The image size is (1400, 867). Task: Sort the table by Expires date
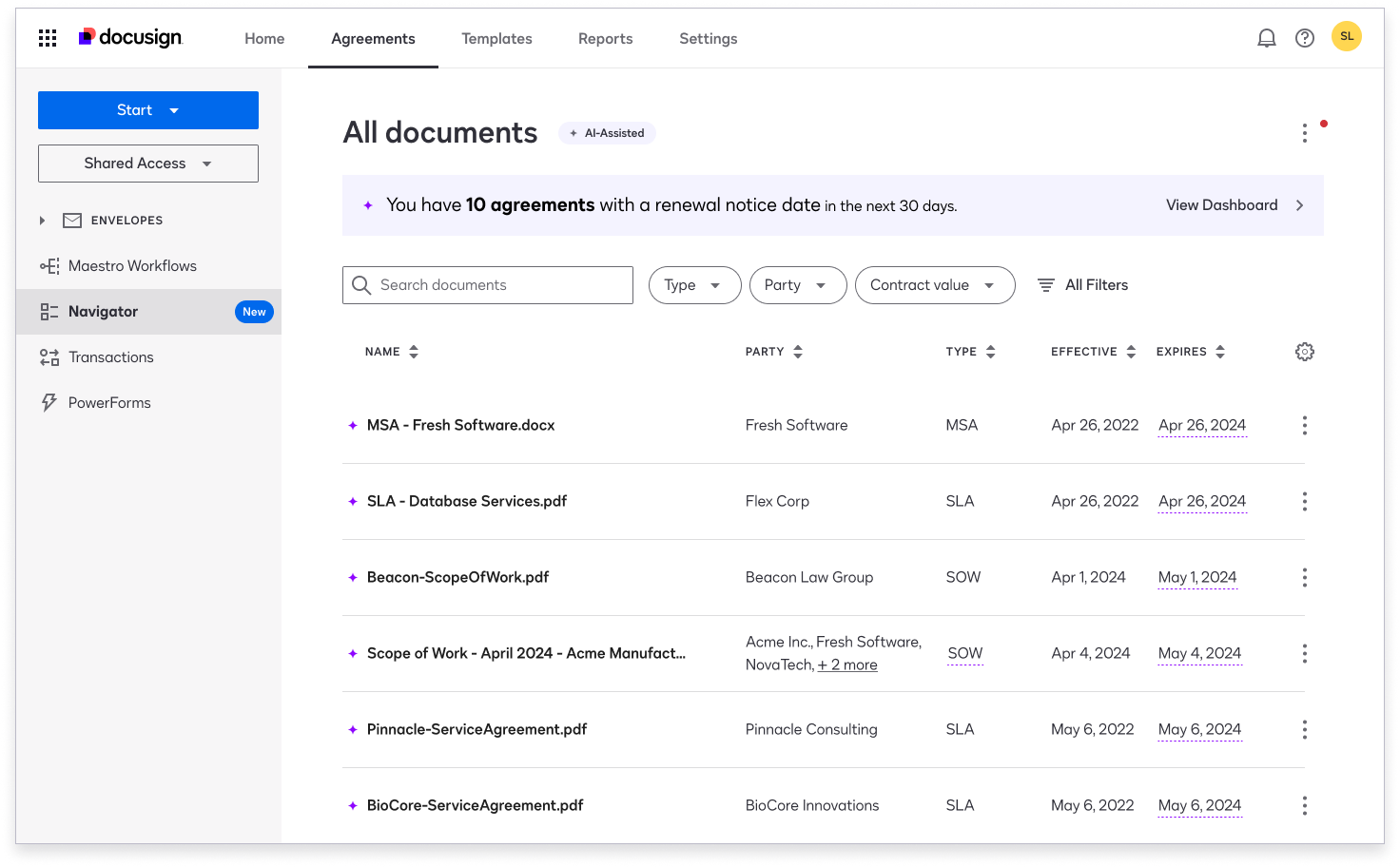(x=1220, y=351)
